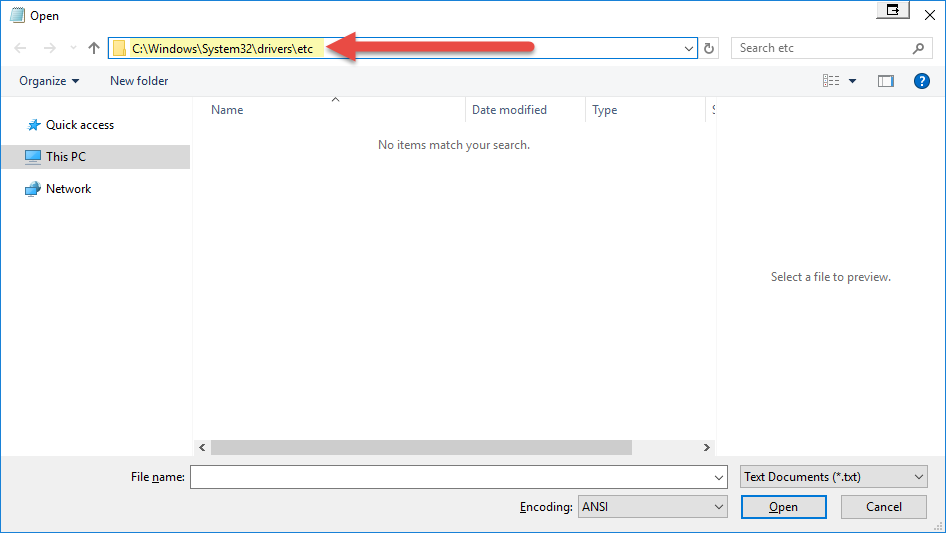Viewport: 946px width, 533px height.
Task: Go forward with the Forward arrow
Action: coord(49,48)
